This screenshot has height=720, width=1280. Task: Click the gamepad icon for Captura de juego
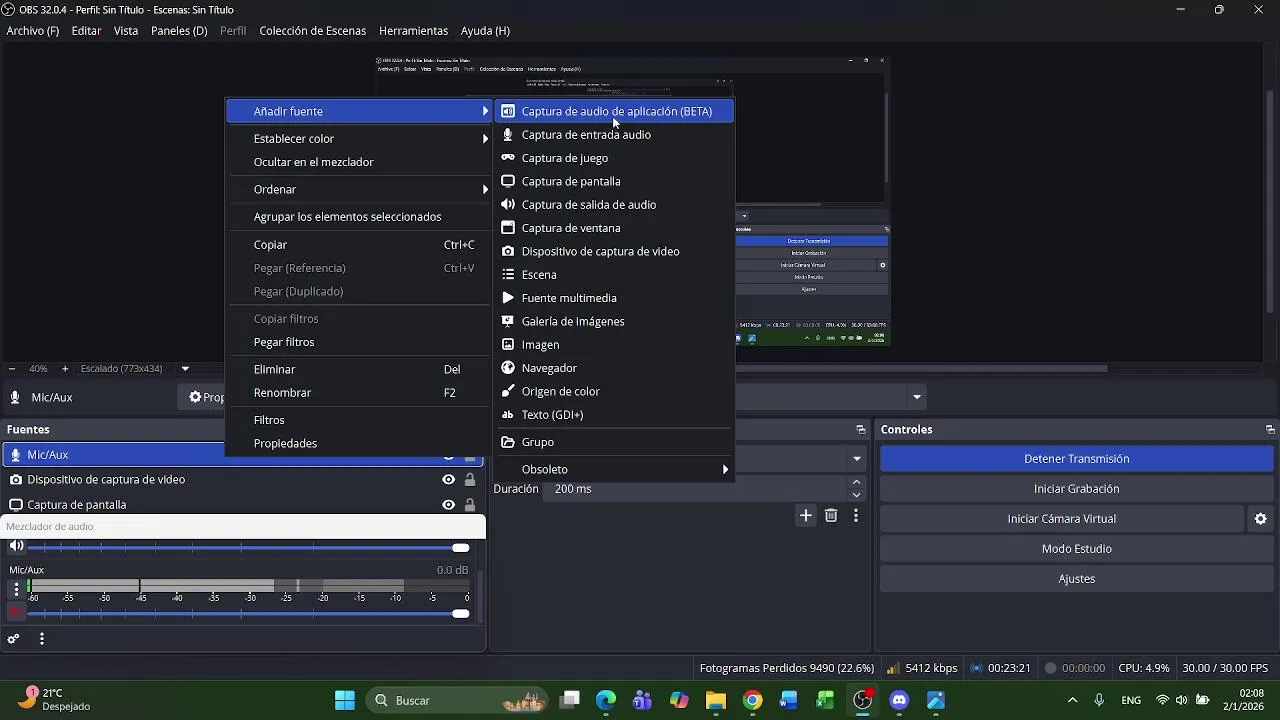(x=508, y=158)
